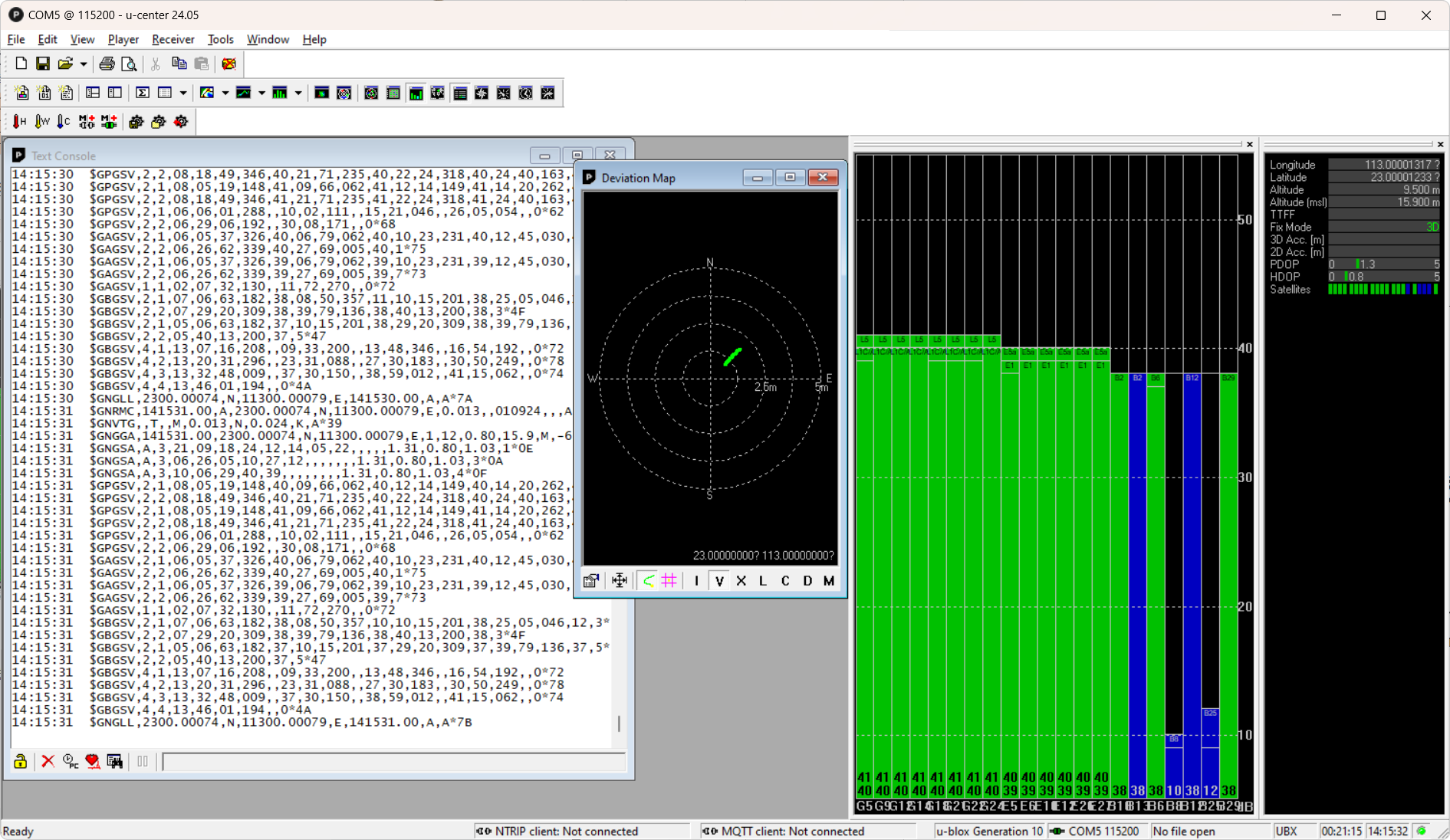Expand the Open file dropdown arrow
1450x840 pixels.
pyautogui.click(x=83, y=64)
